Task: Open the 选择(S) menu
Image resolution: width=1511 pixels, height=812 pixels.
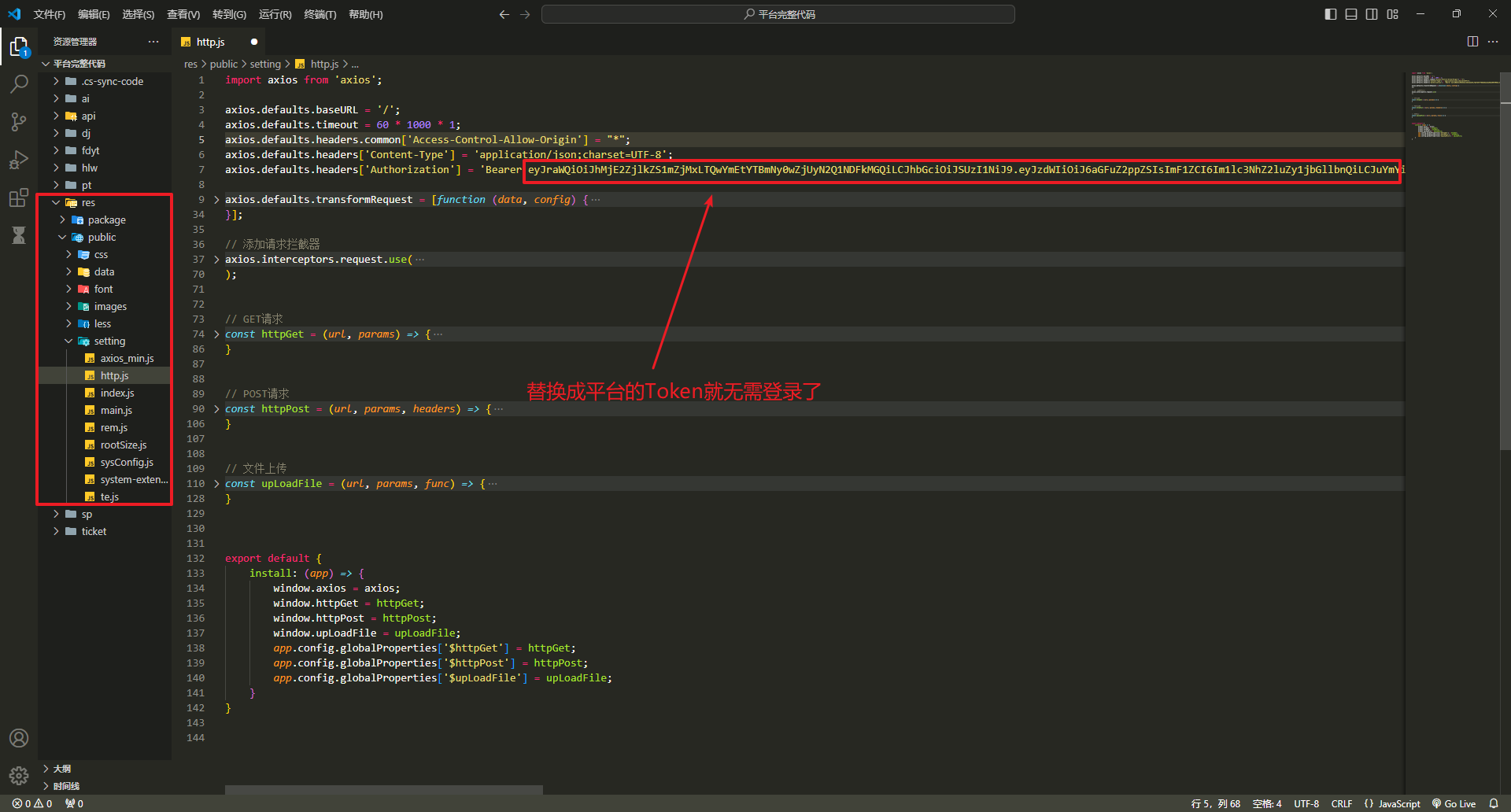Action: click(139, 14)
